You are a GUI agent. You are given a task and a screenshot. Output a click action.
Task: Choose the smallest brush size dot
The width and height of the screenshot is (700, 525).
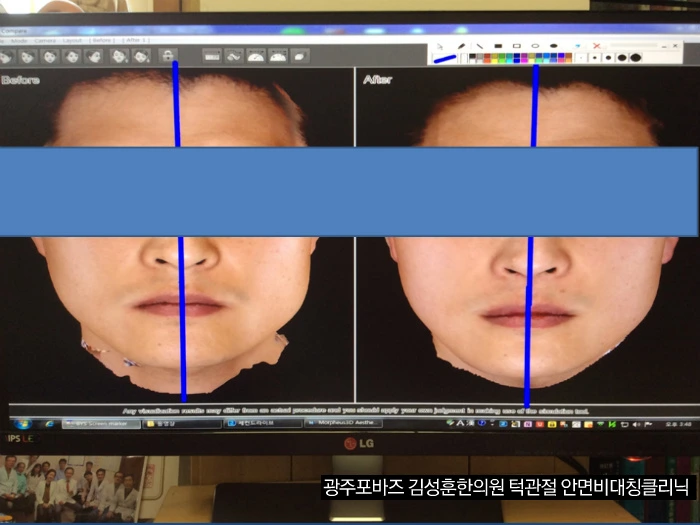(x=581, y=58)
